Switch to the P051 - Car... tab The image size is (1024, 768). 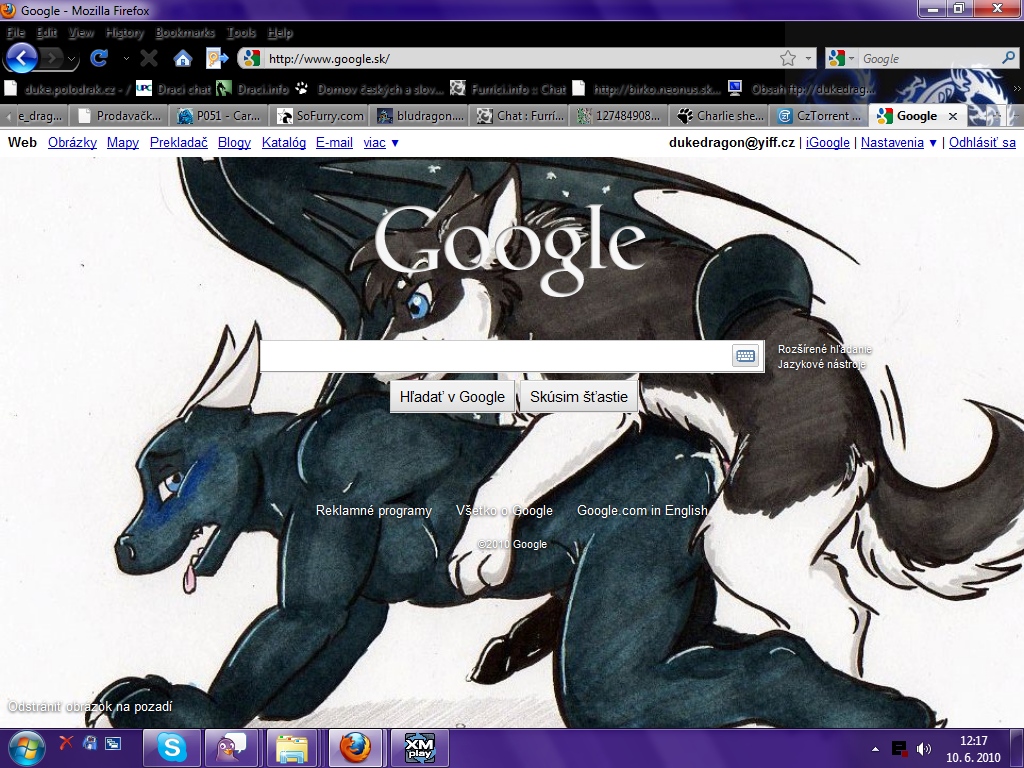point(221,116)
